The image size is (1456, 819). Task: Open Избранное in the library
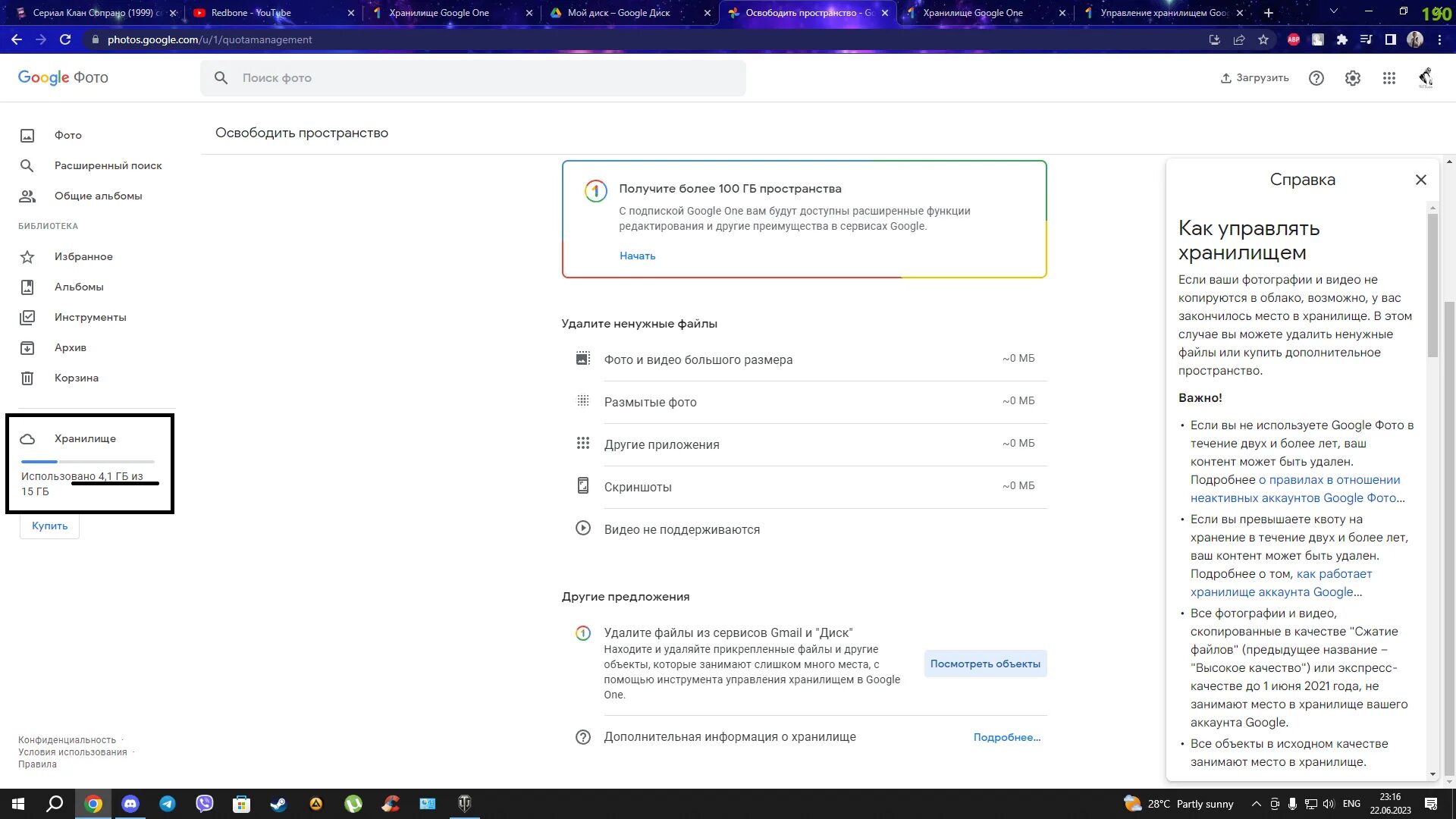click(83, 256)
